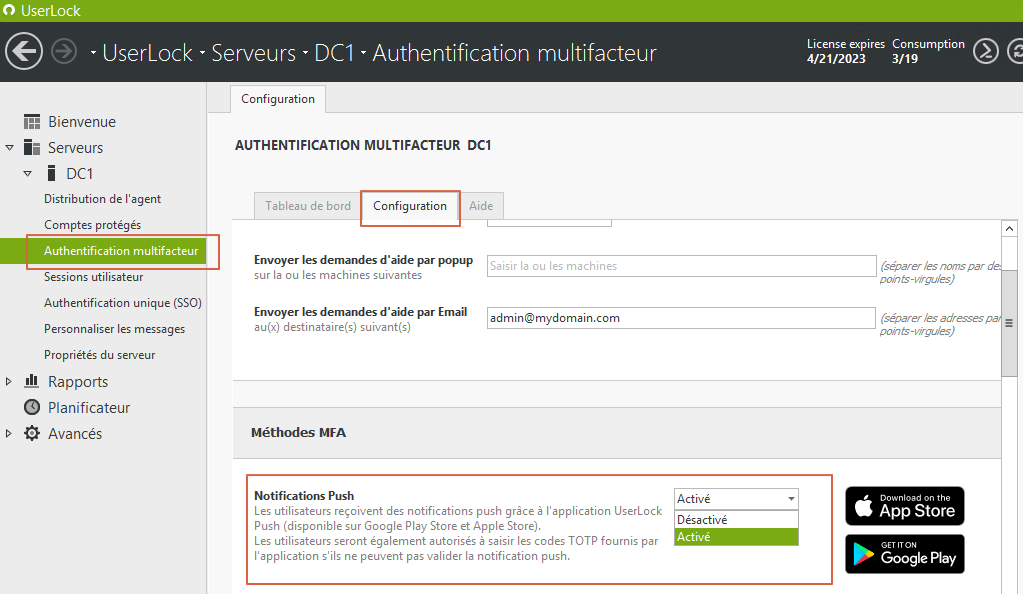Open Distribution de l'agent

(102, 198)
